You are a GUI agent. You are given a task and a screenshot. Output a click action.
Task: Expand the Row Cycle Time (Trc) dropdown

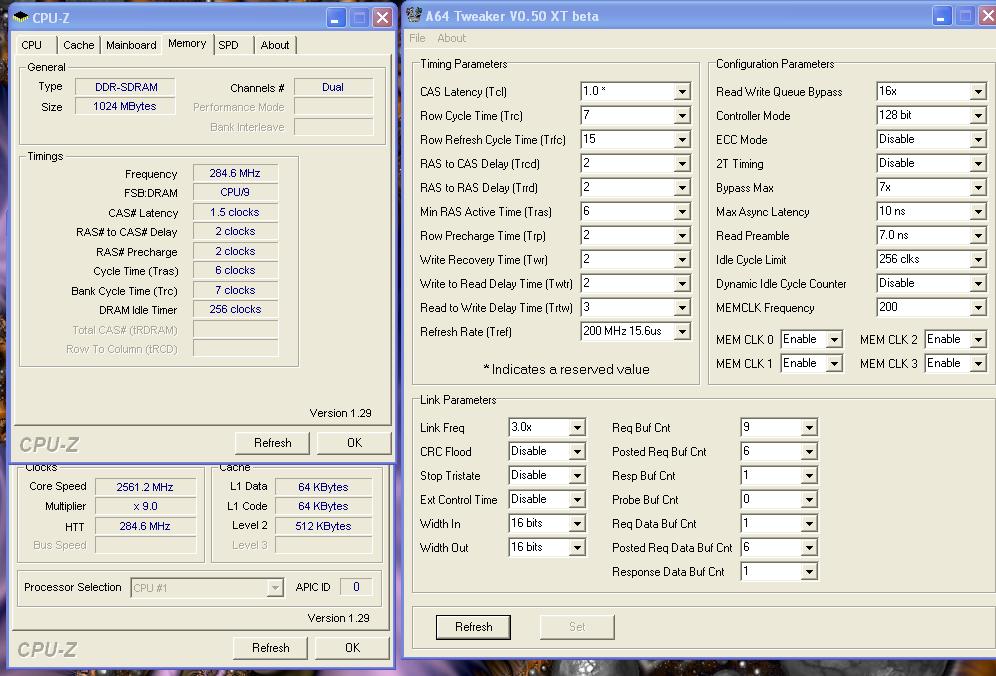click(x=682, y=116)
